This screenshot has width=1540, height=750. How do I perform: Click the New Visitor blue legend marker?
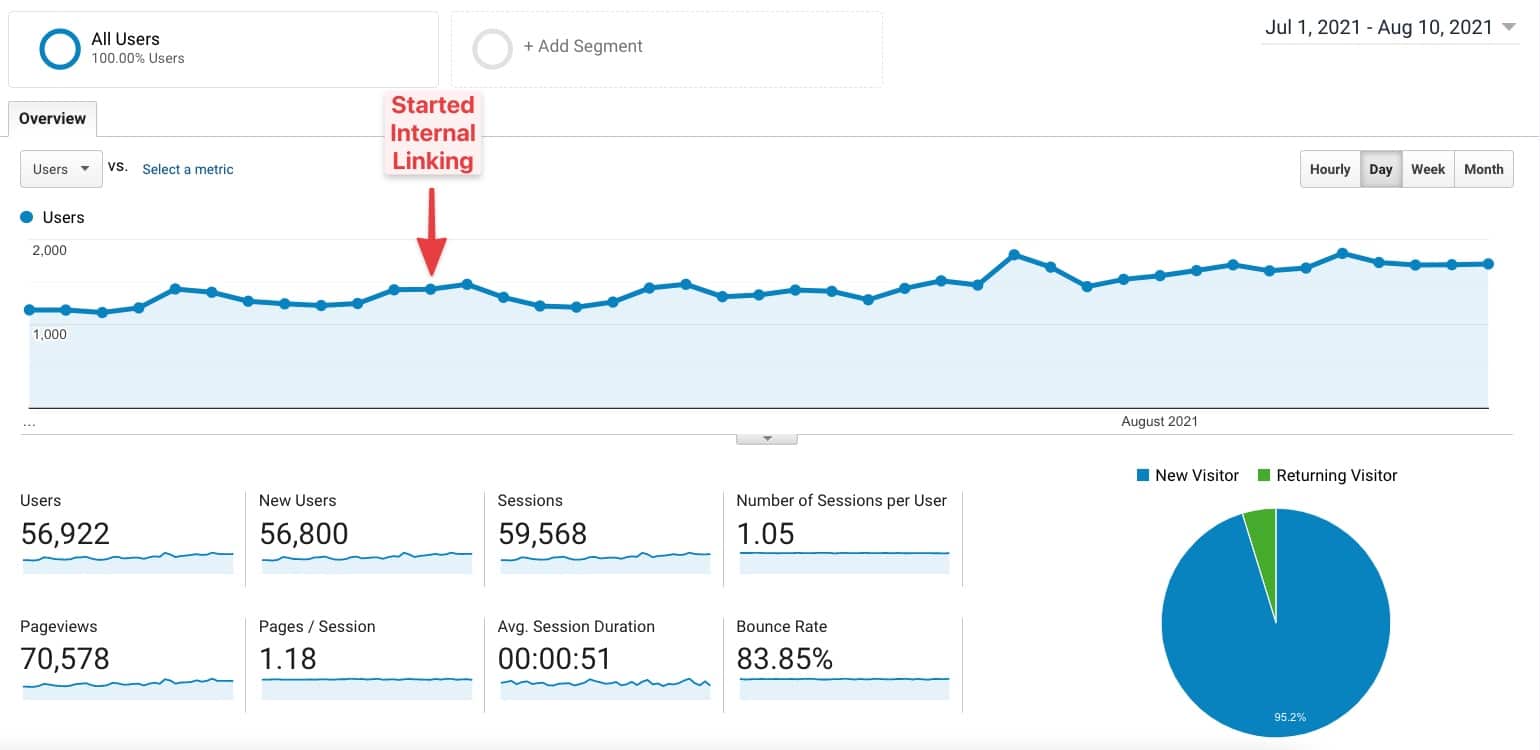[1145, 475]
